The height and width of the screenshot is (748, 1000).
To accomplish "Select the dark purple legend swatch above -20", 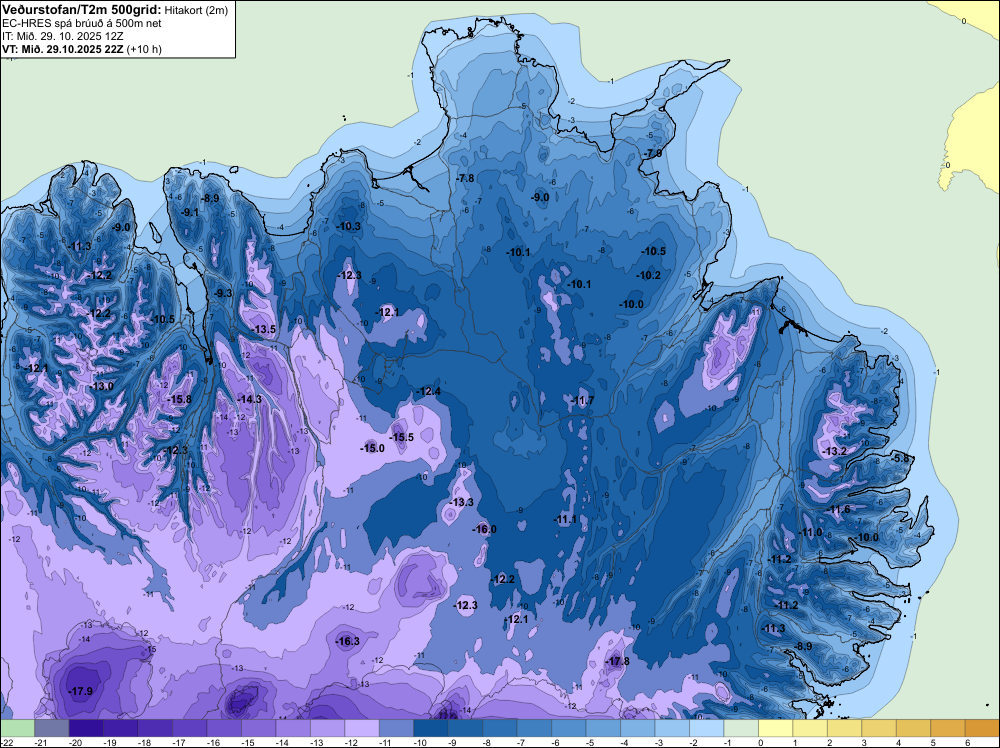I will click(86, 728).
